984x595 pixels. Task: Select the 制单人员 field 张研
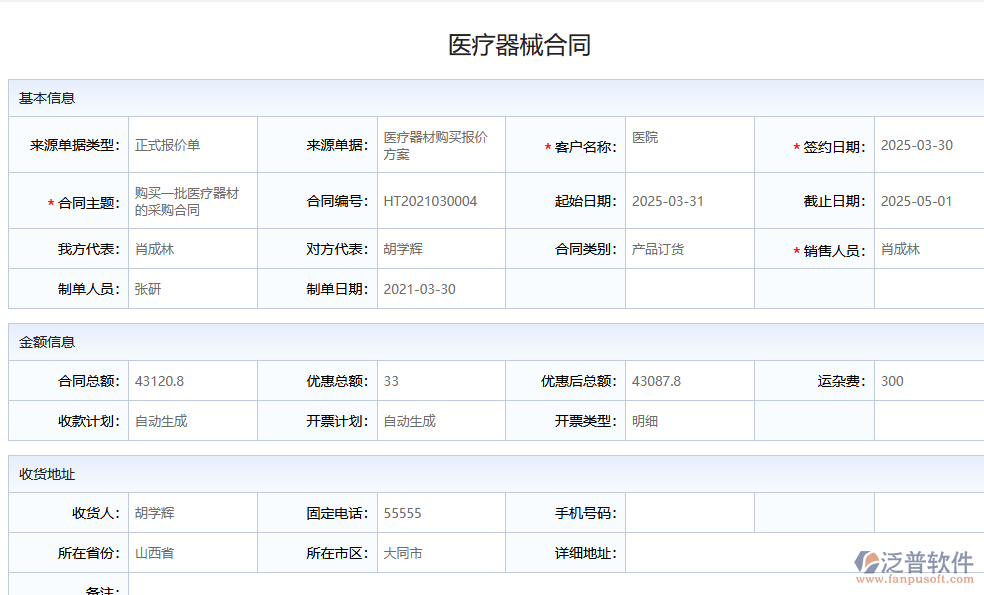[193, 289]
